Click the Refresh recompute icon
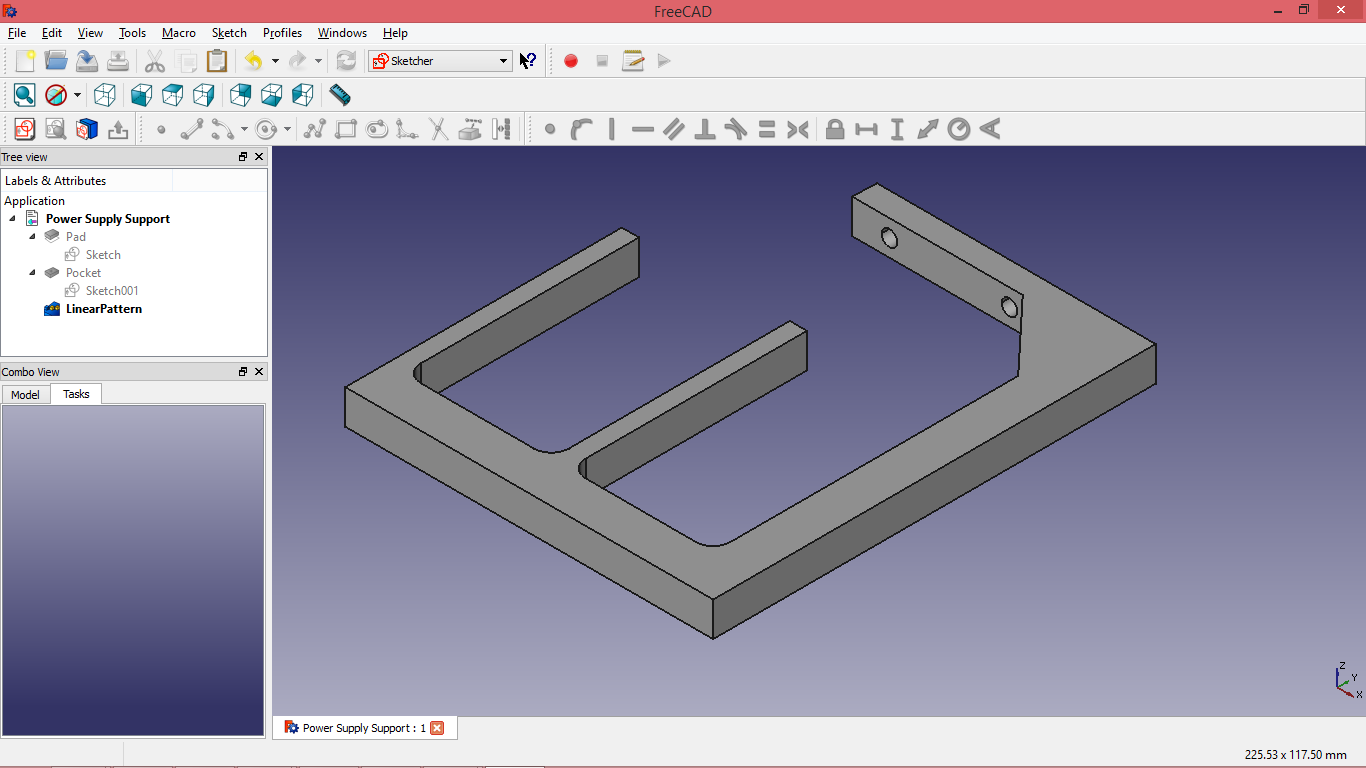This screenshot has width=1366, height=768. point(346,61)
